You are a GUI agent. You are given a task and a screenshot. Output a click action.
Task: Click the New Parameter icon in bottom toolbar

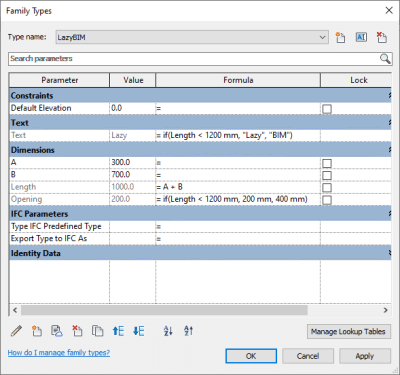click(37, 331)
